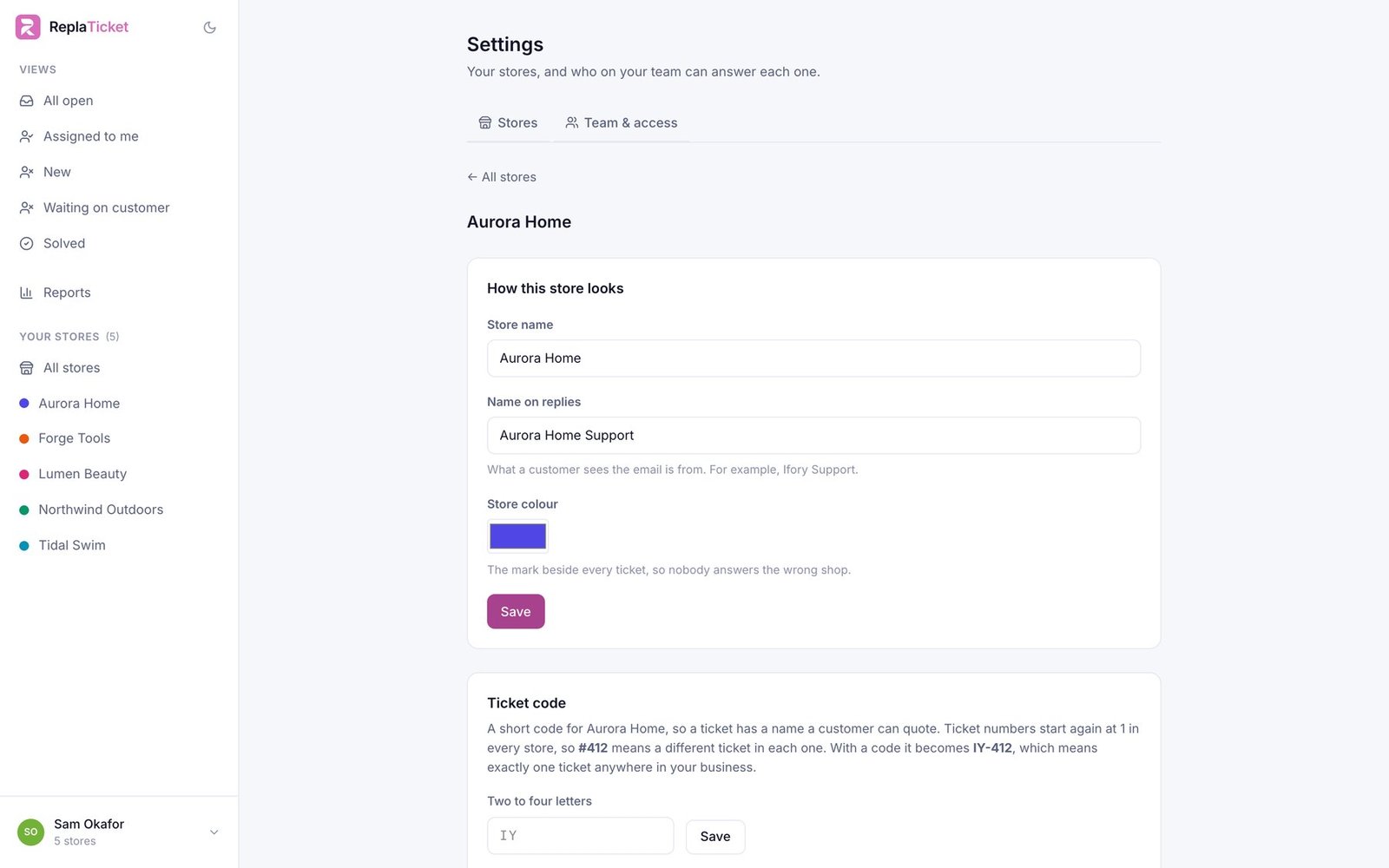Click the Ticket code section heading

pyautogui.click(x=526, y=703)
